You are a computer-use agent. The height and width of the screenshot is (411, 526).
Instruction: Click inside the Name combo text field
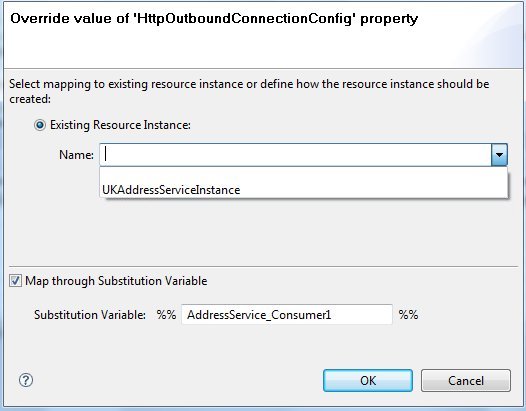[296, 155]
